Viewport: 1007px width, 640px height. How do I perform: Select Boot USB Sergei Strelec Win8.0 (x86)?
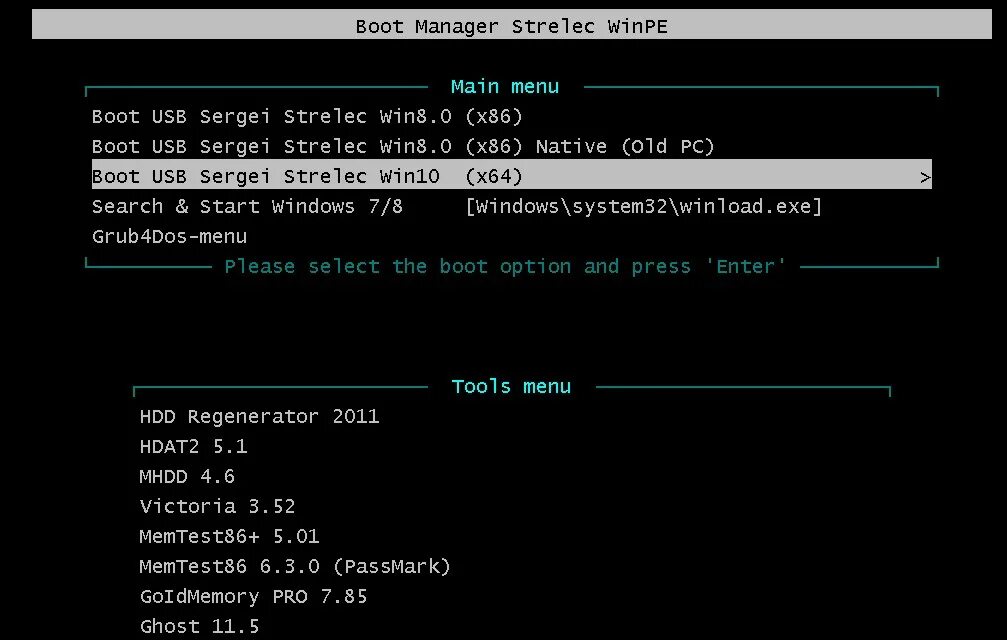point(305,116)
